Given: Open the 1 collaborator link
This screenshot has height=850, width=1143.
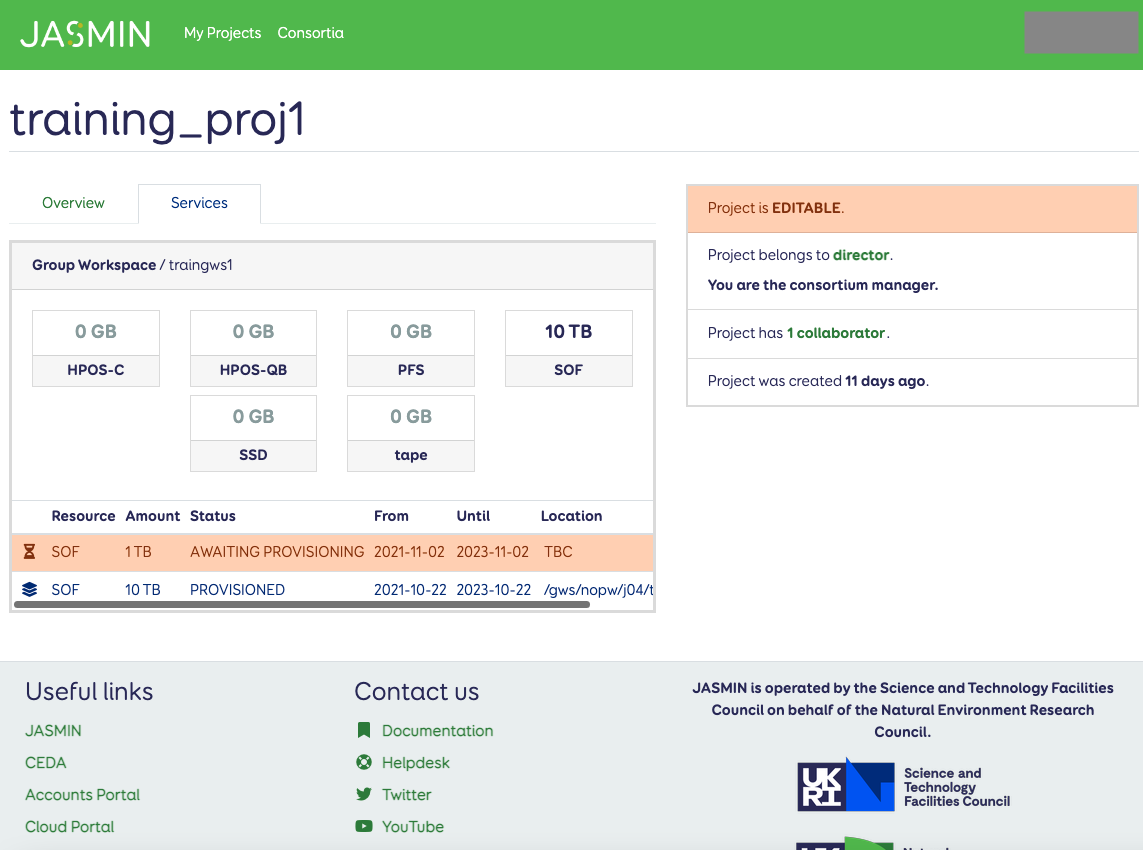Looking at the screenshot, I should tap(835, 333).
